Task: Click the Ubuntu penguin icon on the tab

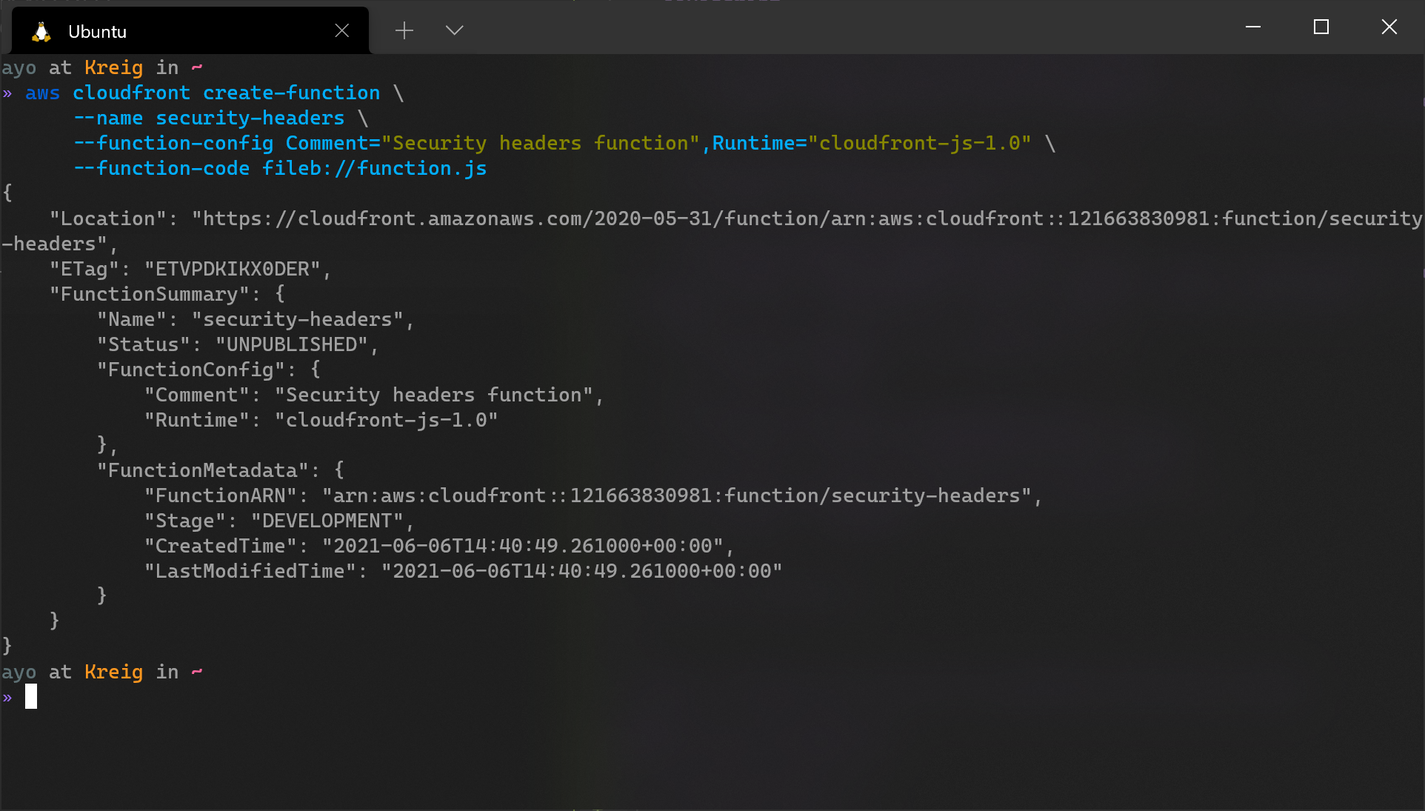Action: point(40,30)
